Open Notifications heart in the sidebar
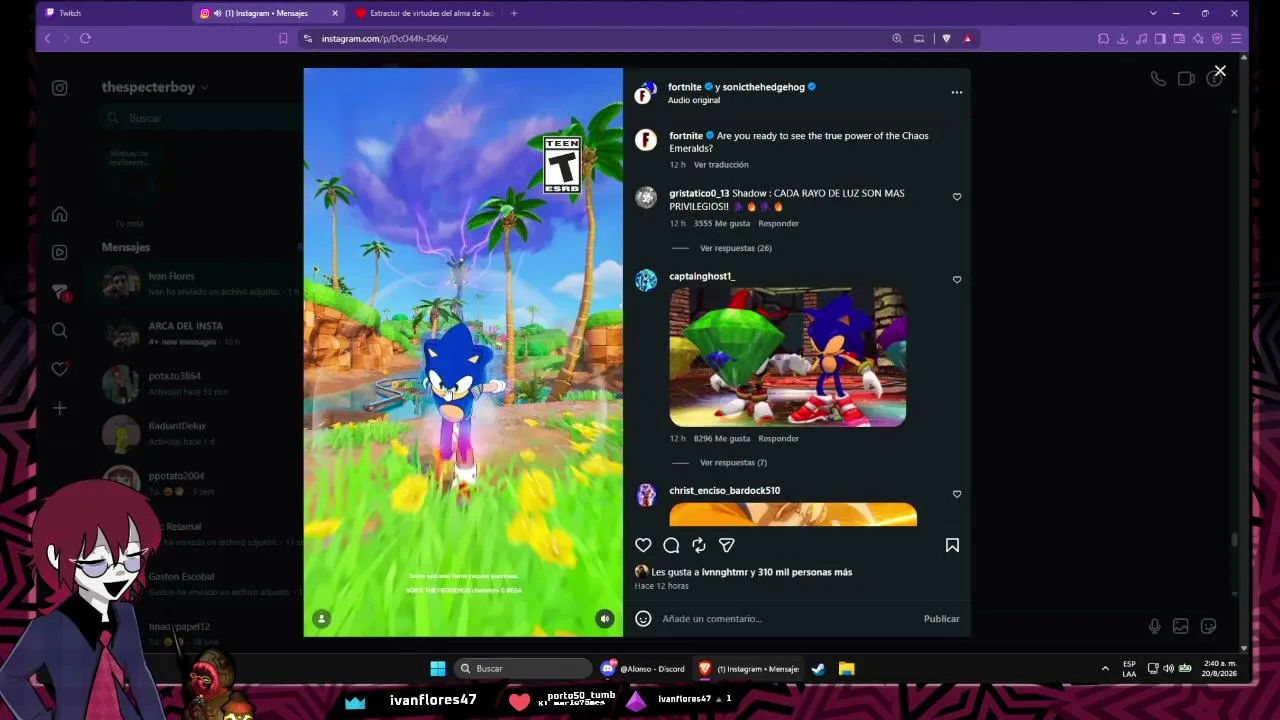The image size is (1280, 720). coord(60,369)
